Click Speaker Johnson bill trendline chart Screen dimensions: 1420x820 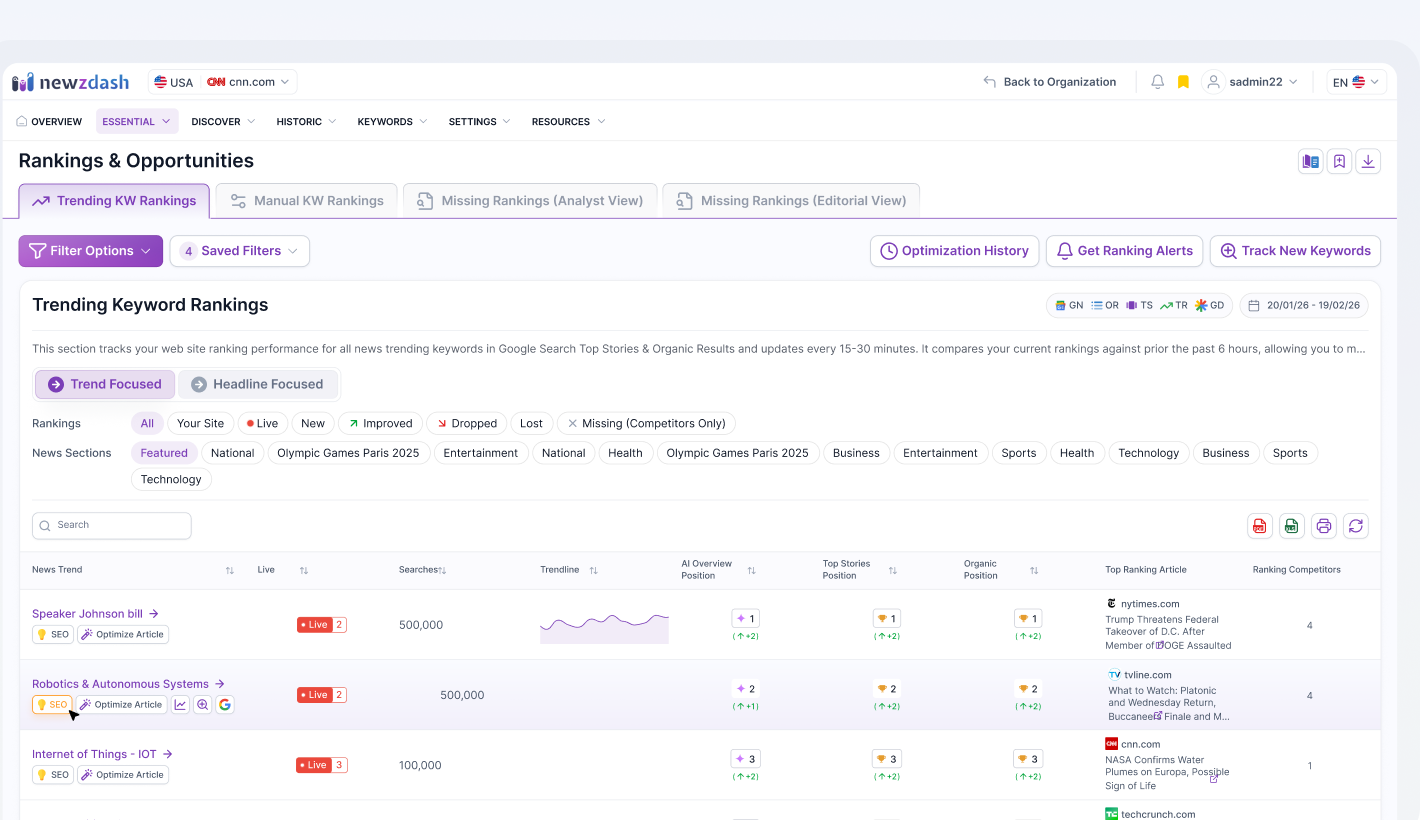pyautogui.click(x=604, y=628)
